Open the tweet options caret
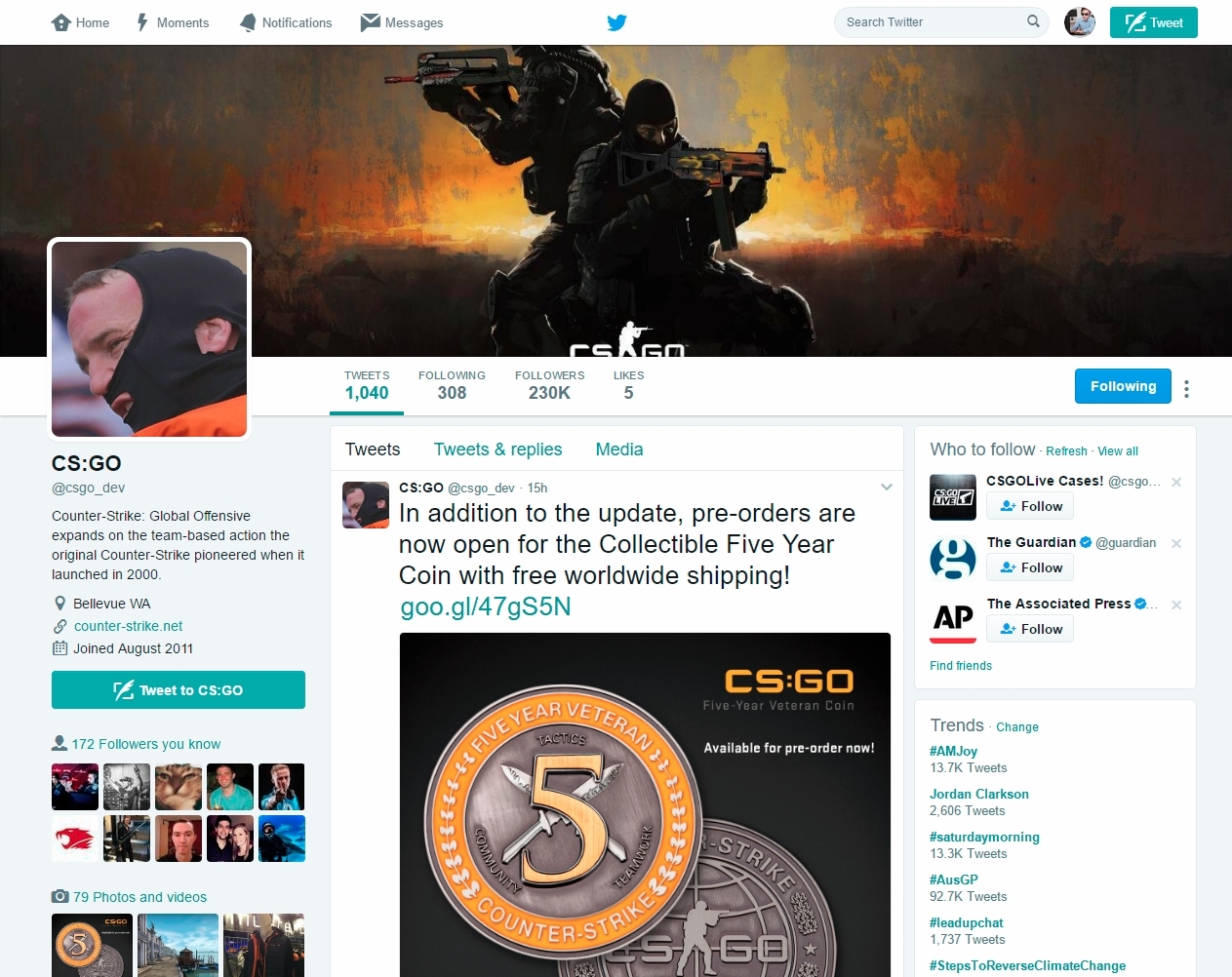Screen dimensions: 1232x977 coord(886,487)
